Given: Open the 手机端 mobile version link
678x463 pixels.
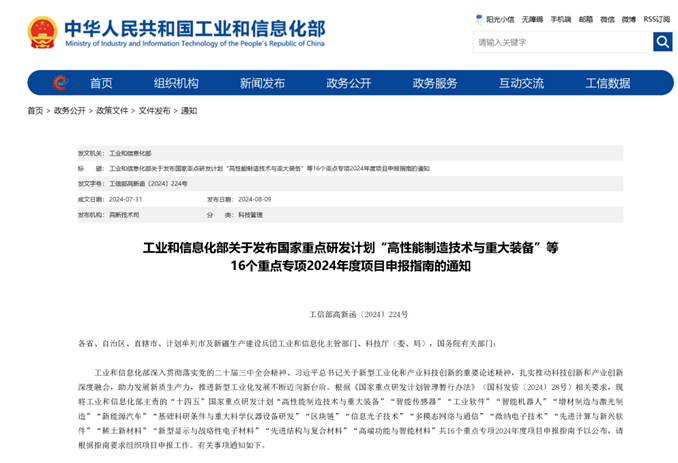Looking at the screenshot, I should pyautogui.click(x=561, y=19).
